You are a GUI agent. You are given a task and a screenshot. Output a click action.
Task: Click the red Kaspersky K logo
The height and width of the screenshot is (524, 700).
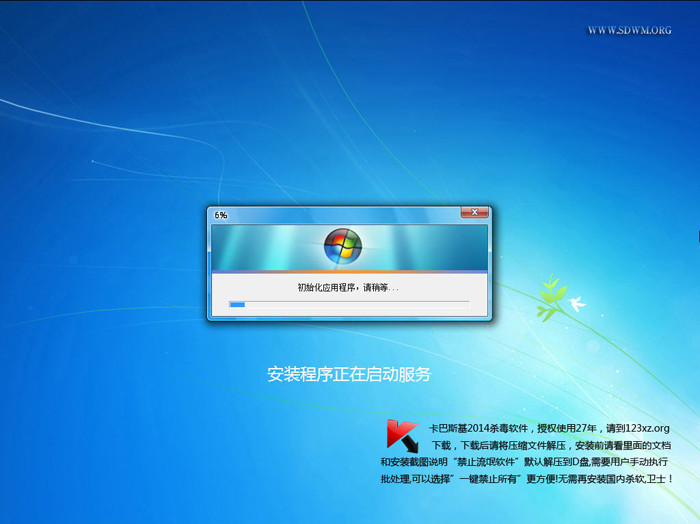402,436
